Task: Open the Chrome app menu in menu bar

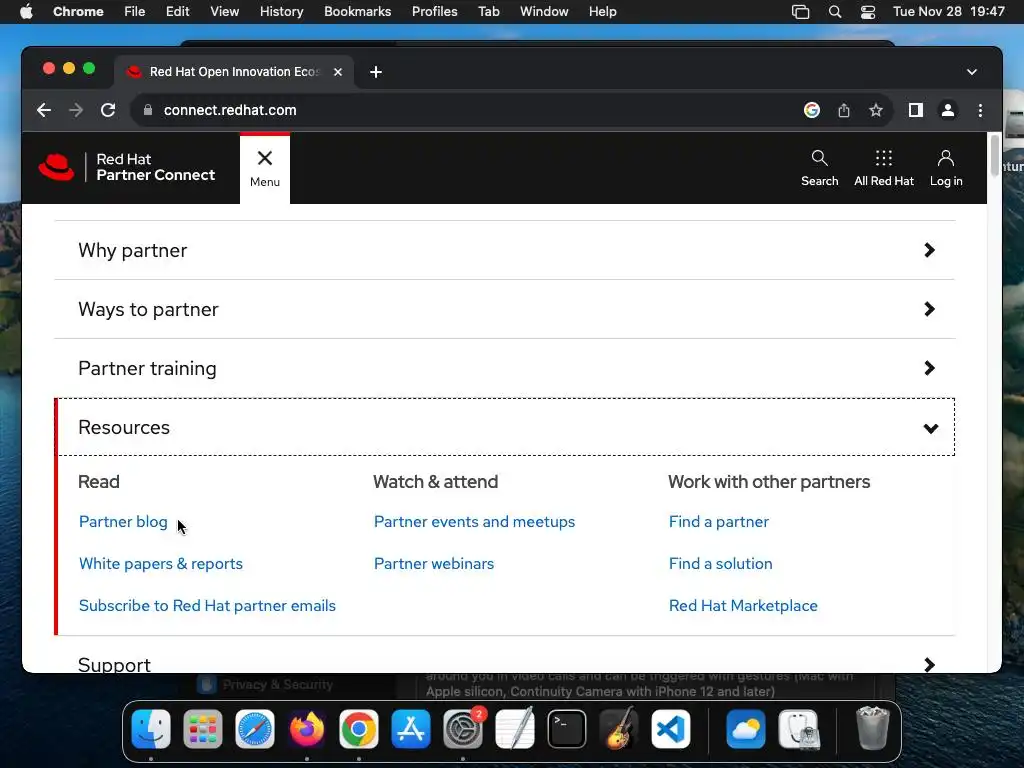Action: tap(78, 12)
